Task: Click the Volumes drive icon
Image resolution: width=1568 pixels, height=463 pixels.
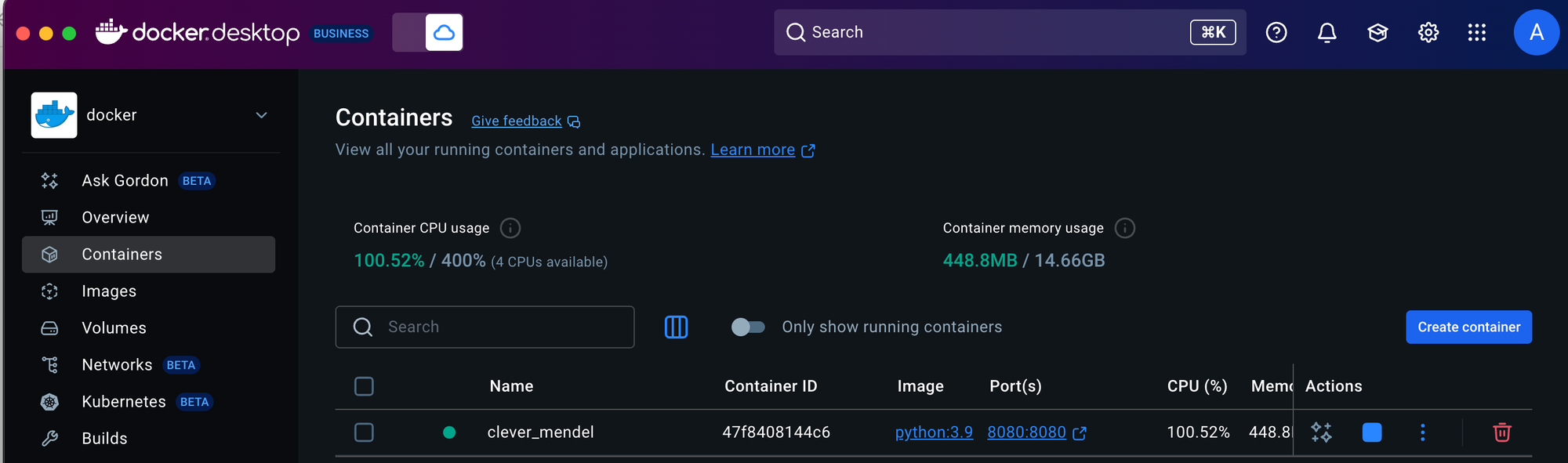Action: (49, 328)
